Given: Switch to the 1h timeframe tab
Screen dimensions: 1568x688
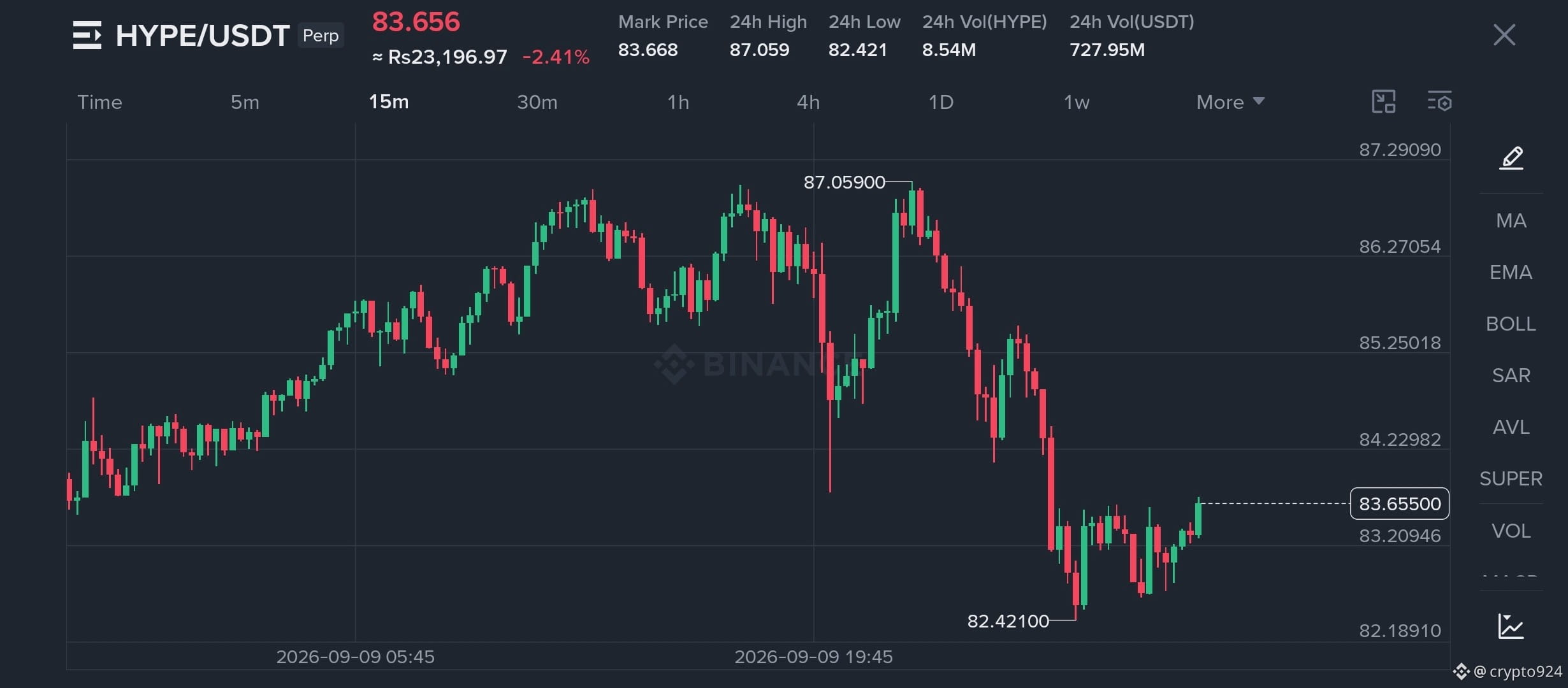Looking at the screenshot, I should tap(678, 102).
